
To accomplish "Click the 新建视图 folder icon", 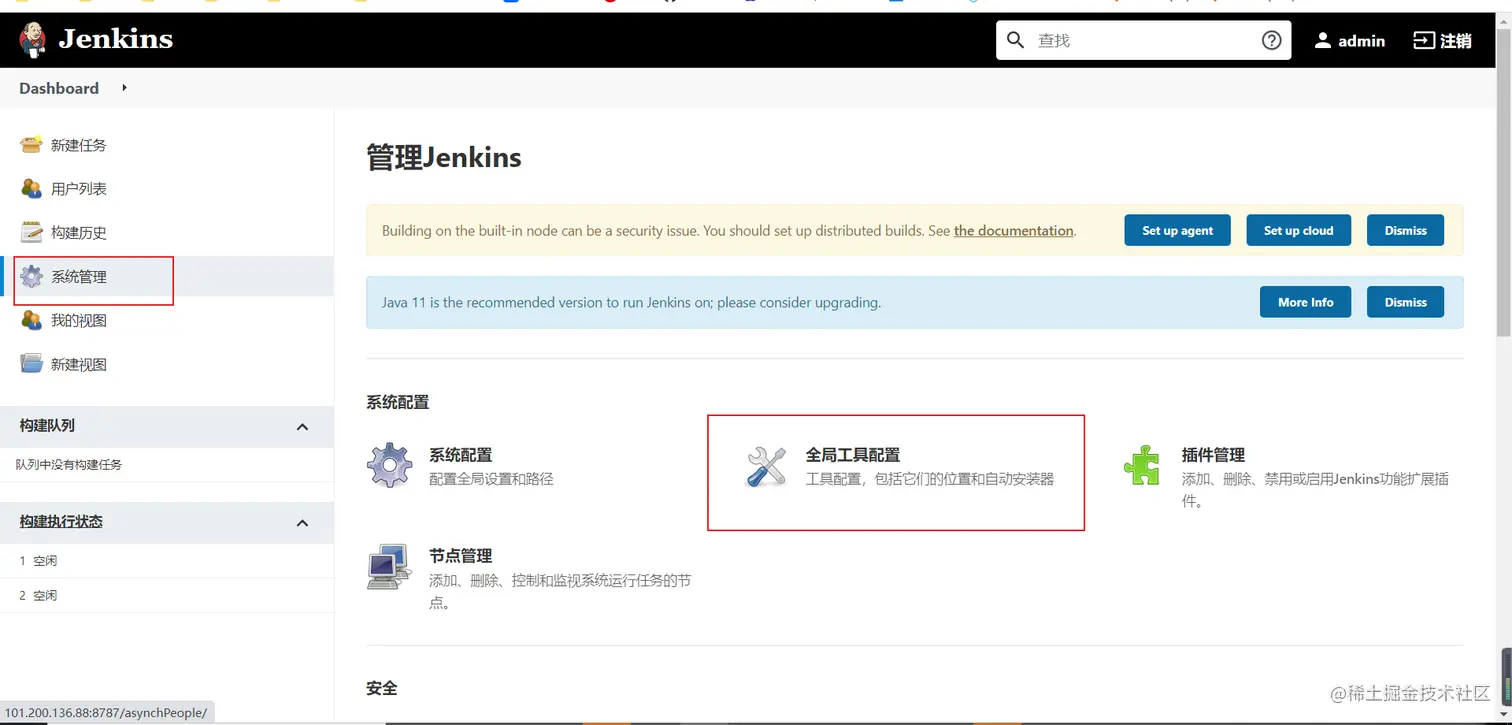I will pos(32,364).
